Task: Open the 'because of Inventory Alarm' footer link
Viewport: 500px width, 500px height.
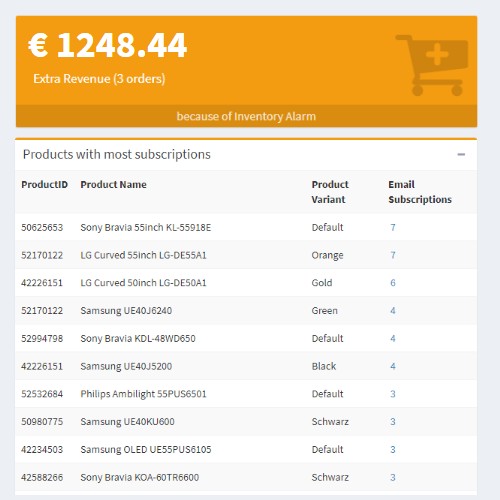Action: 246,116
